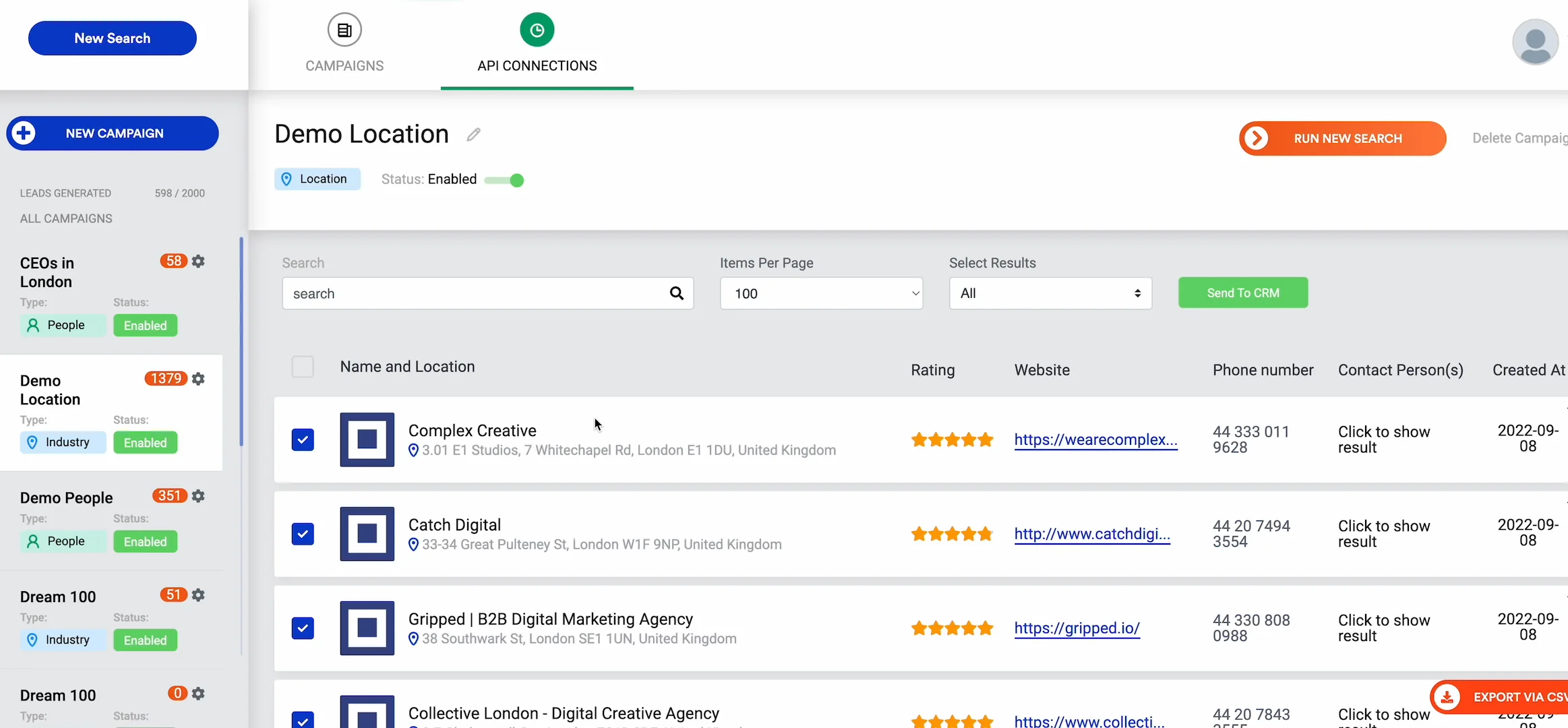This screenshot has height=728, width=1568.
Task: Open settings gear for CEOs in London campaign
Action: (x=198, y=261)
